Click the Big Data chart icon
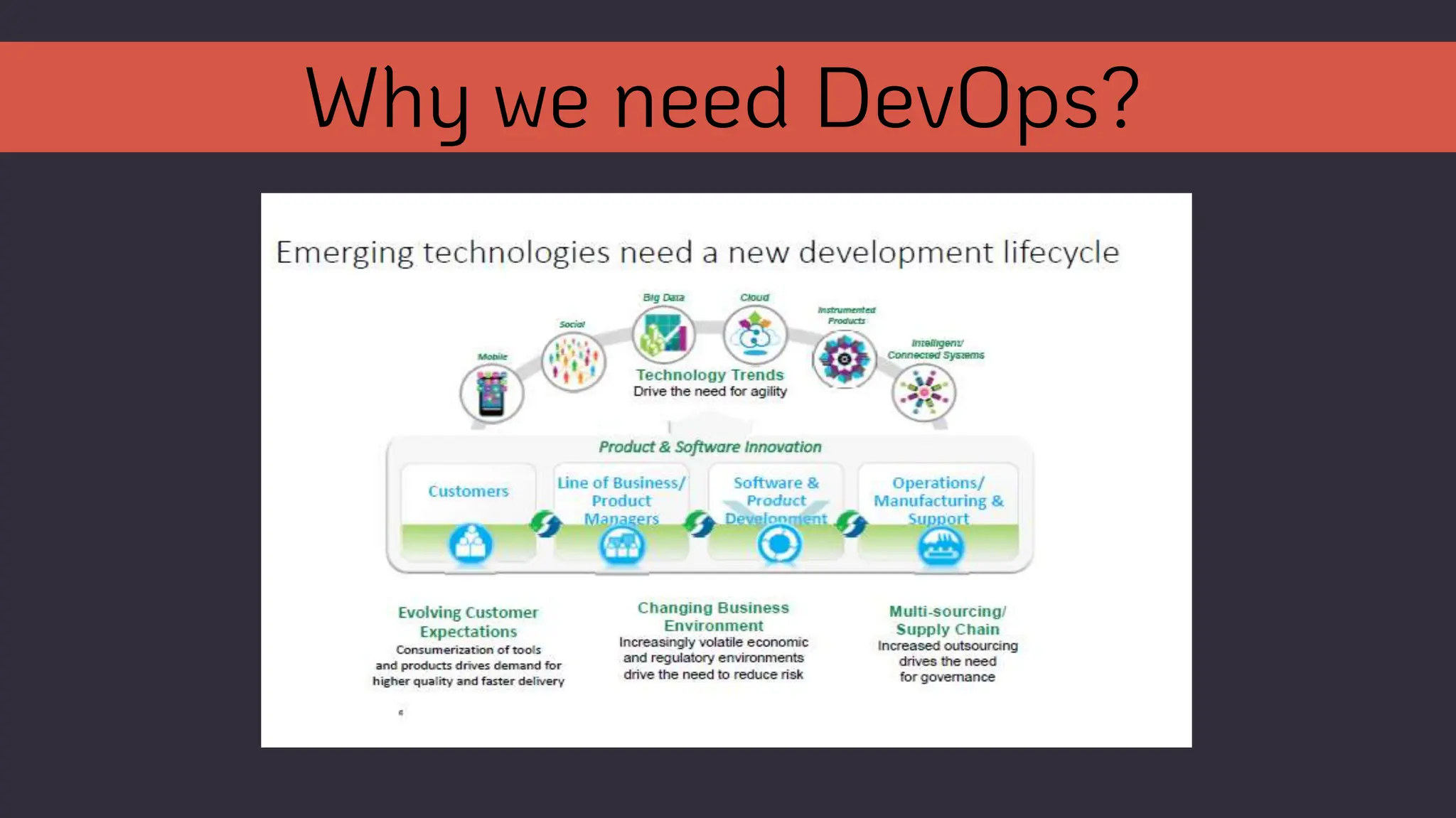This screenshot has width=1456, height=818. tap(664, 334)
